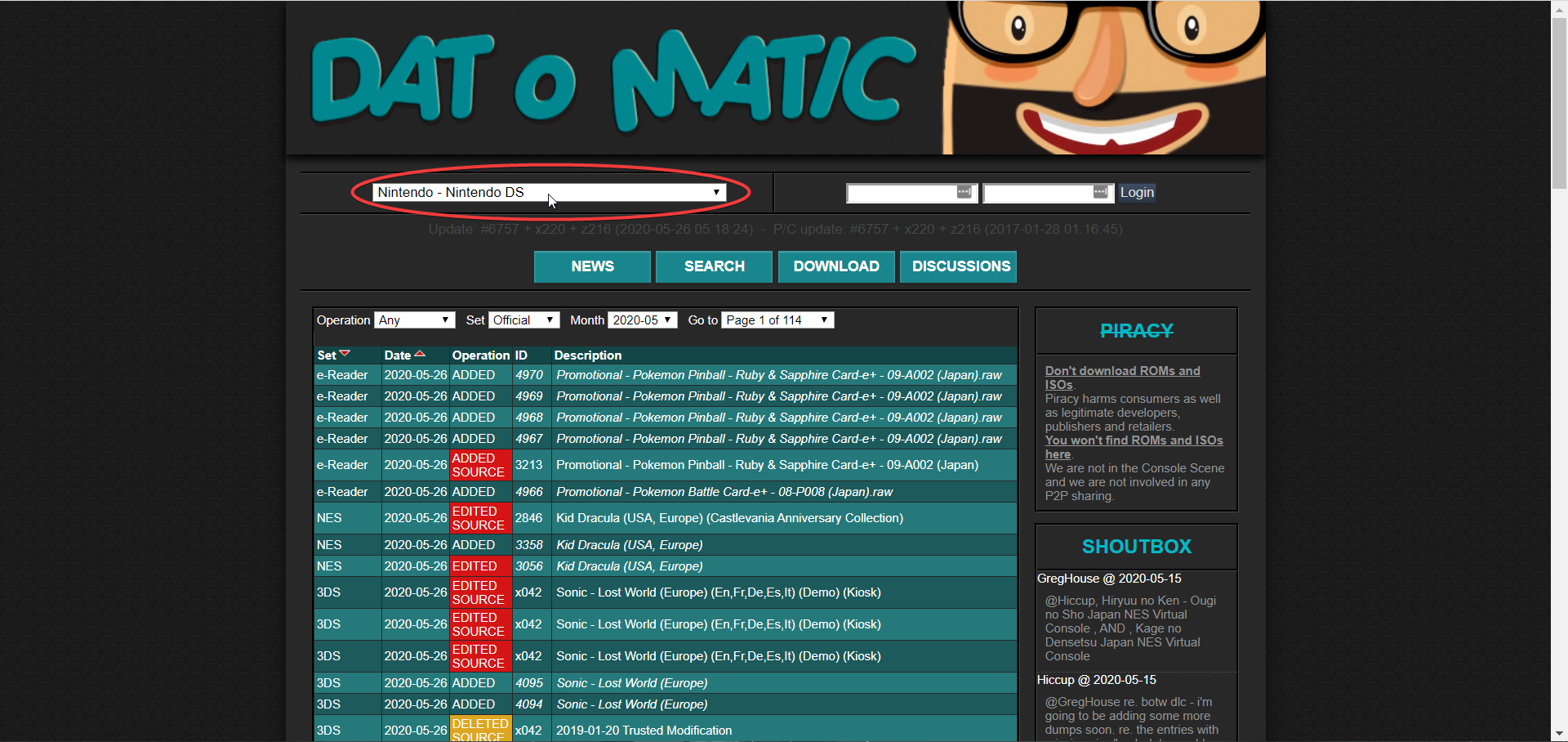1568x742 pixels.
Task: Click the Description column header
Action: [x=588, y=355]
